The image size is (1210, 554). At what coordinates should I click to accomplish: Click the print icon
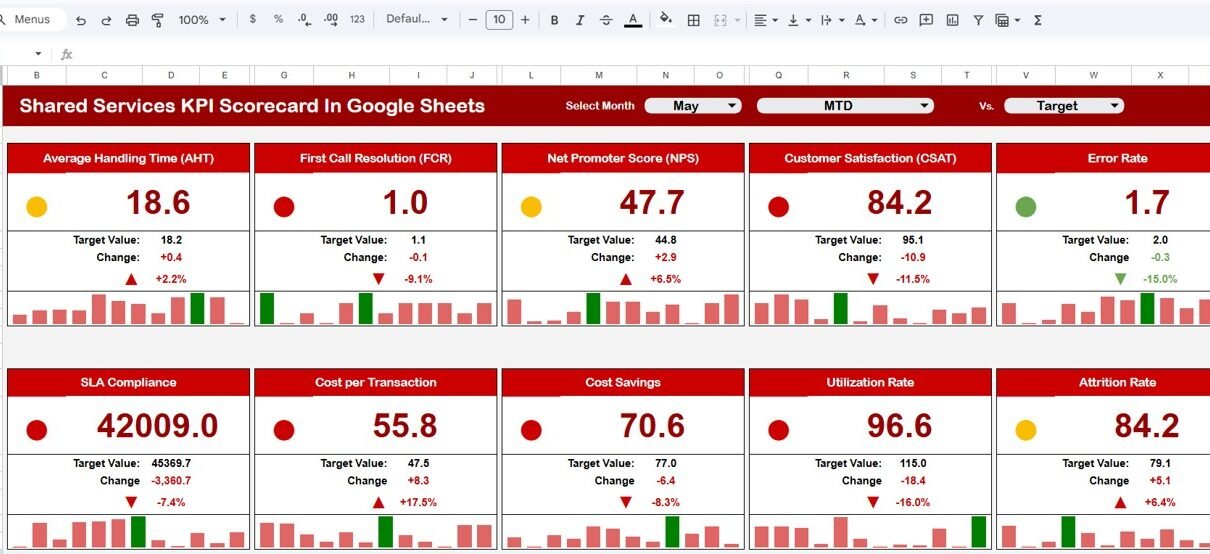coord(132,20)
